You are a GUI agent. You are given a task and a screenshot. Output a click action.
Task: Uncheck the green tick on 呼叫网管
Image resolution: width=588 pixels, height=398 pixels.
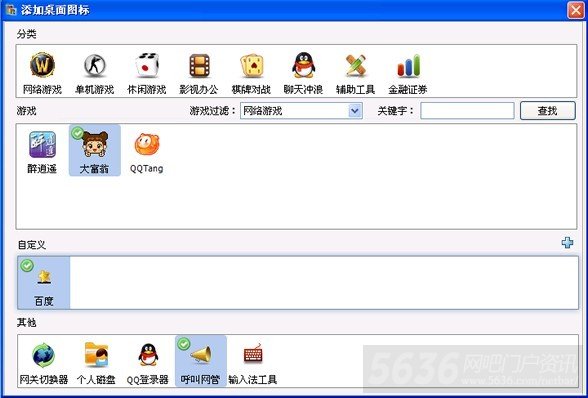tap(184, 344)
